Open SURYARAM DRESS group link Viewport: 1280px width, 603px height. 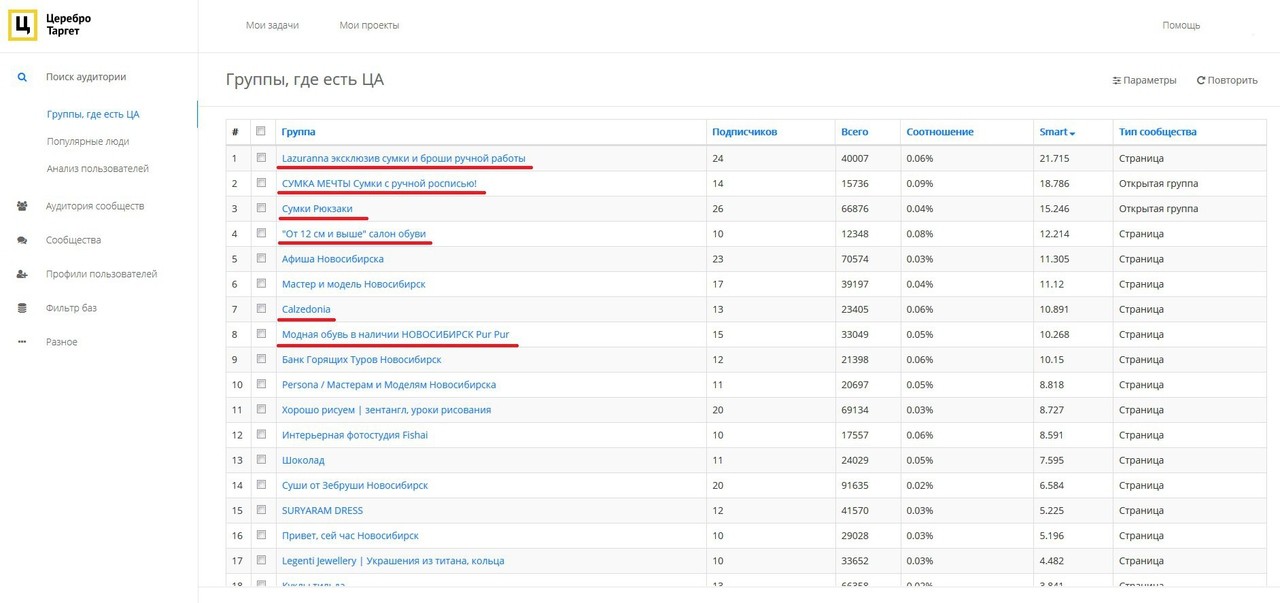click(322, 510)
